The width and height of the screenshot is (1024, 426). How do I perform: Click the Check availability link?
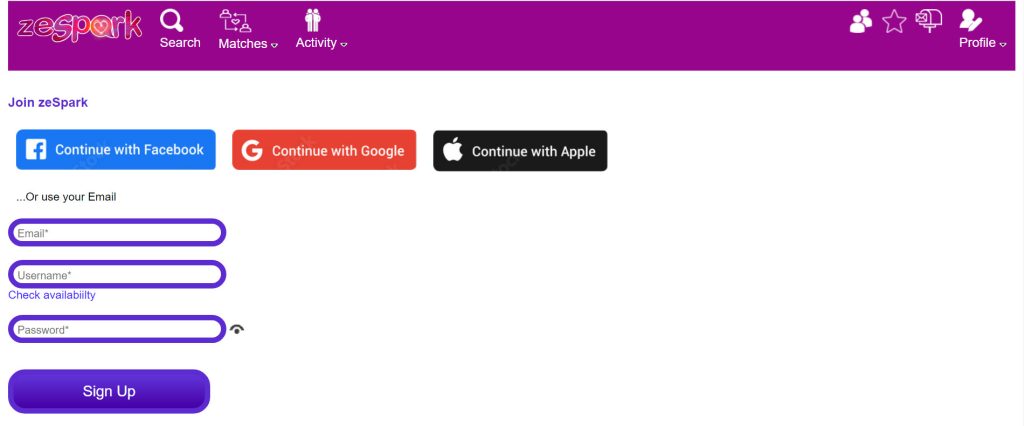tap(52, 295)
